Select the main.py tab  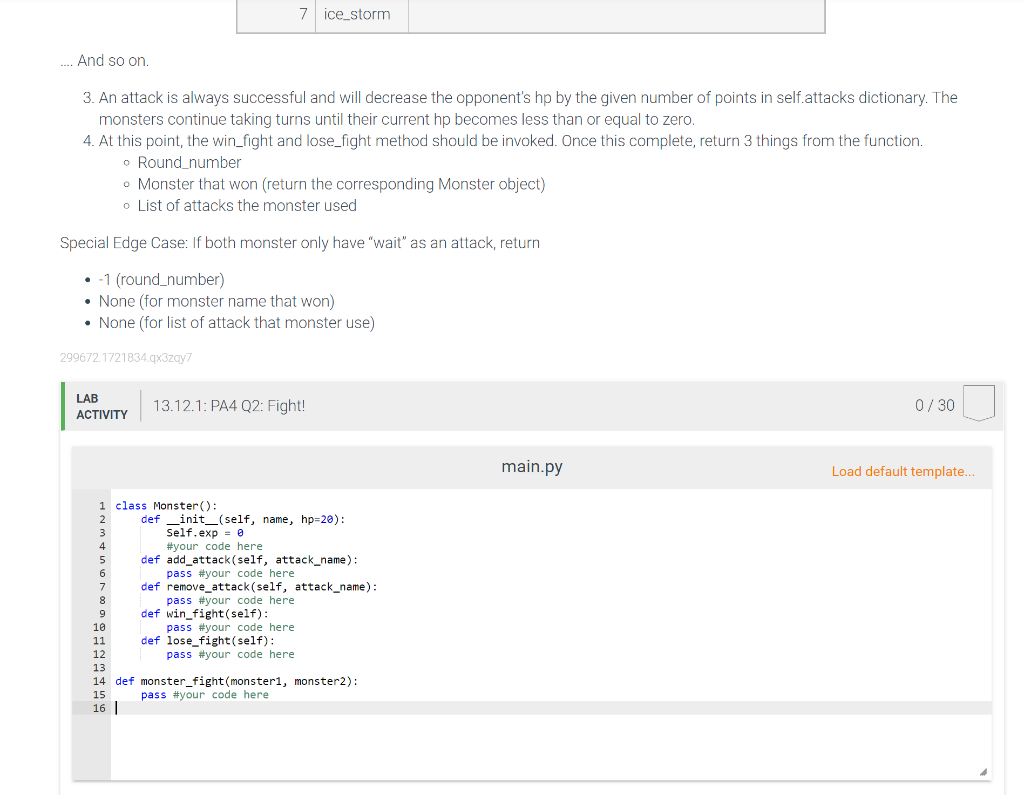[531, 466]
